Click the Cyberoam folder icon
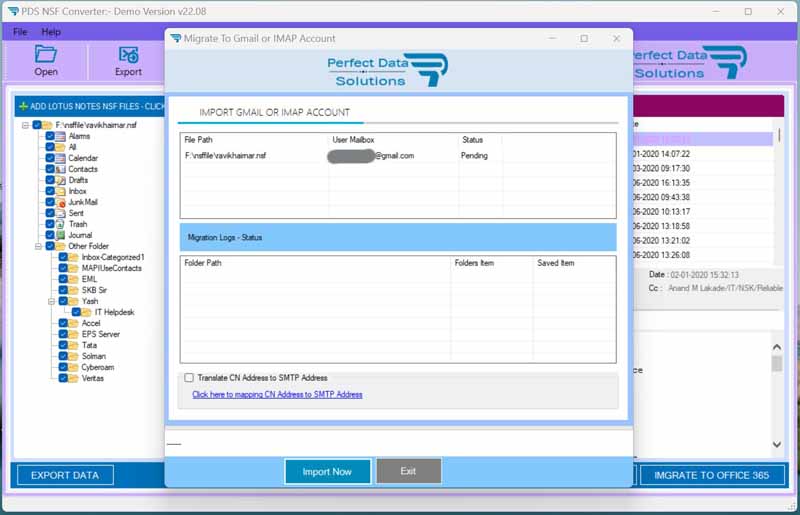Viewport: 800px width, 515px height. pyautogui.click(x=74, y=367)
